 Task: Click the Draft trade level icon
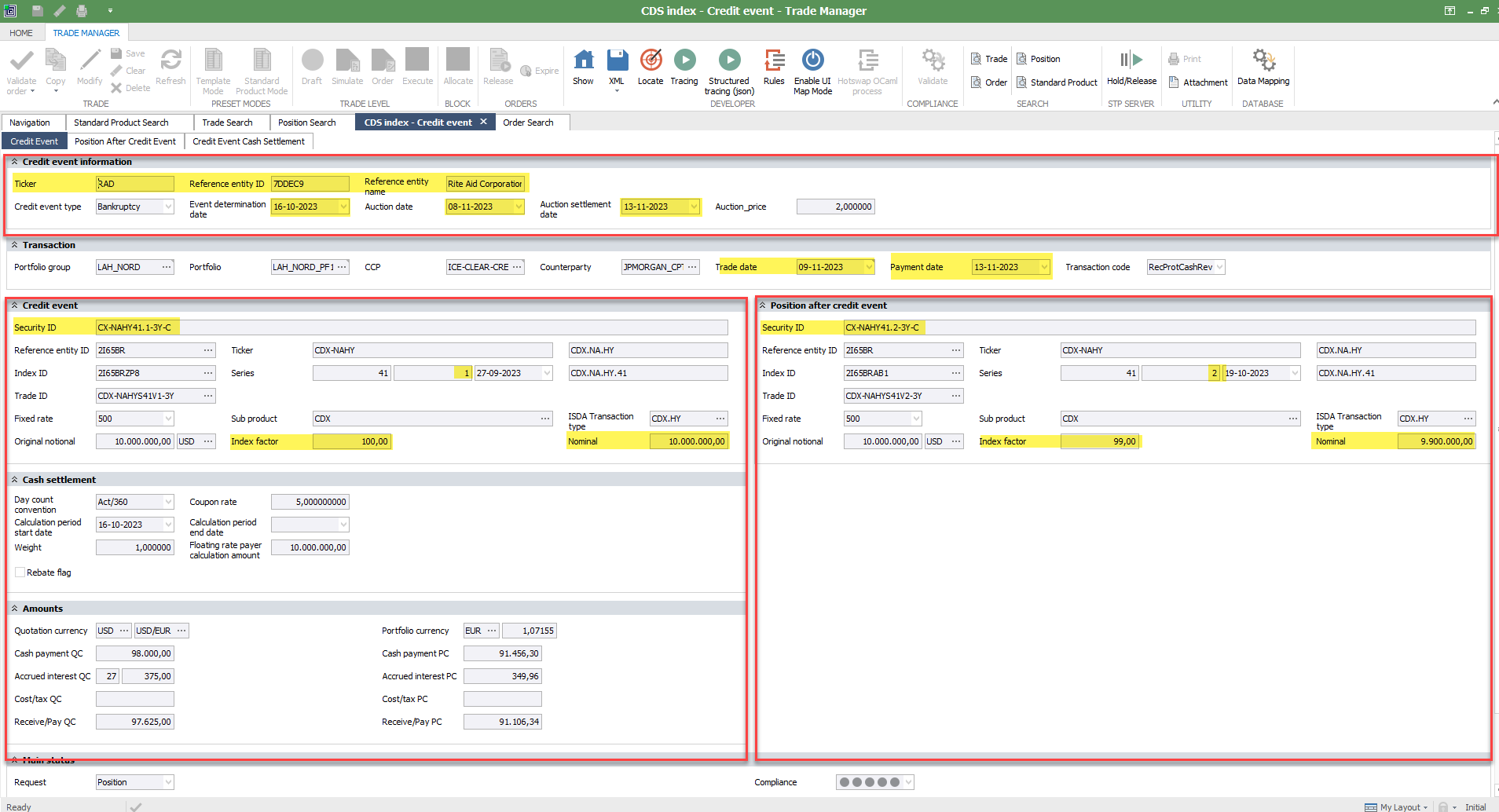click(x=312, y=60)
